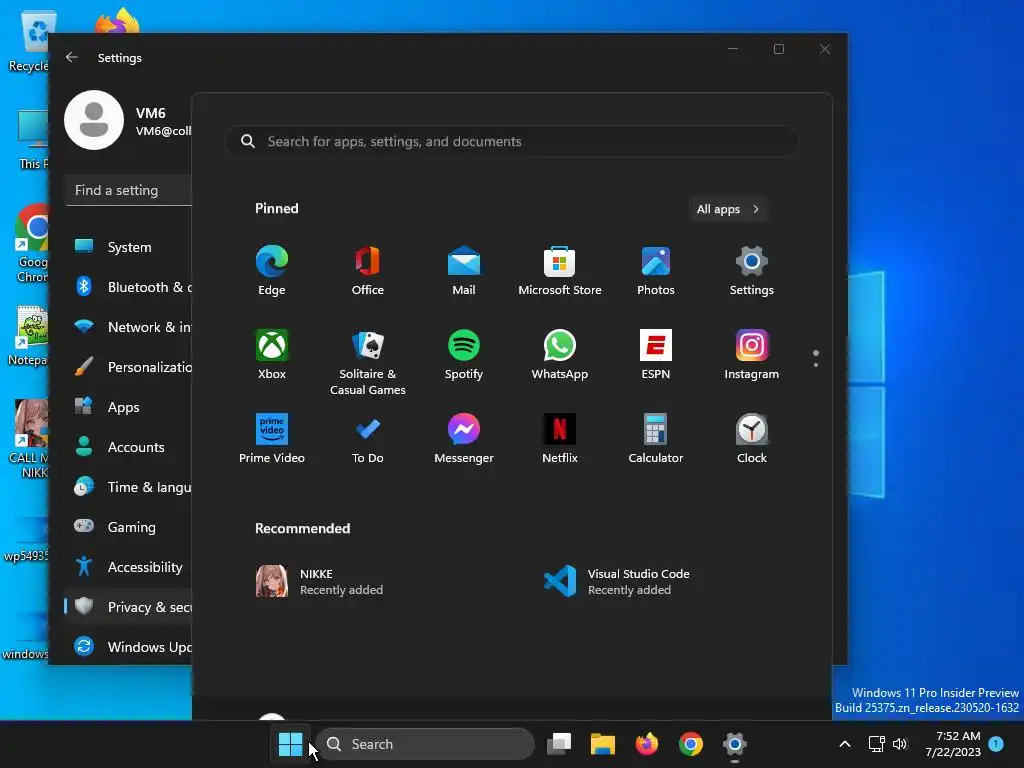
Task: Open Recycle Bin desktop icon
Action: coord(28,41)
